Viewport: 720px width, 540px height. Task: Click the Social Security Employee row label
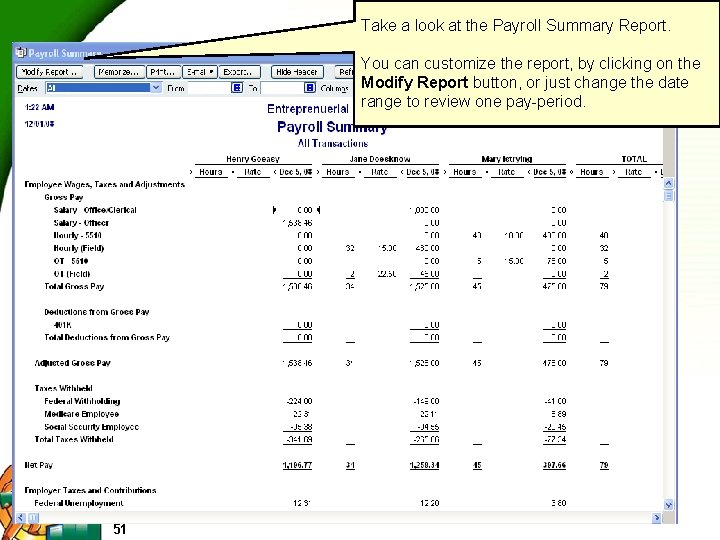point(92,427)
